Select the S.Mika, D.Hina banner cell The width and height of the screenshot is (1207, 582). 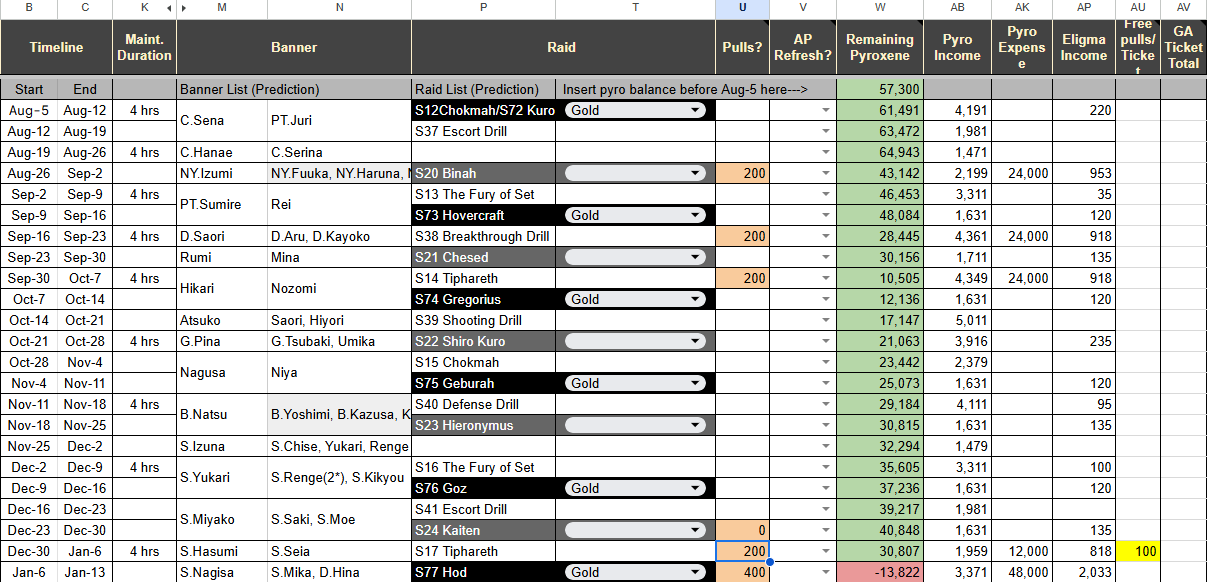tap(339, 572)
